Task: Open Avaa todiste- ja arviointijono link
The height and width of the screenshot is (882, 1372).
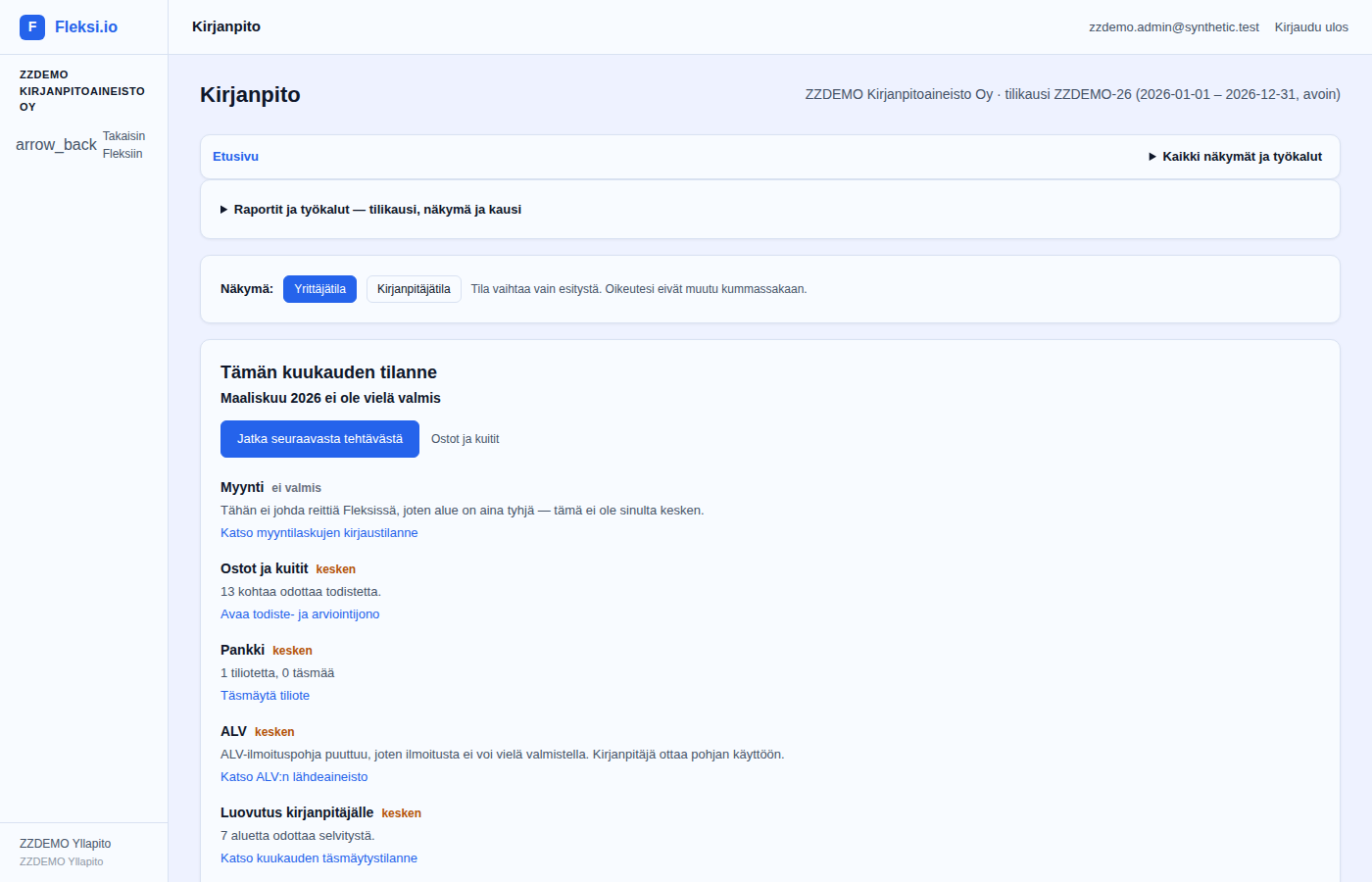Action: [300, 614]
